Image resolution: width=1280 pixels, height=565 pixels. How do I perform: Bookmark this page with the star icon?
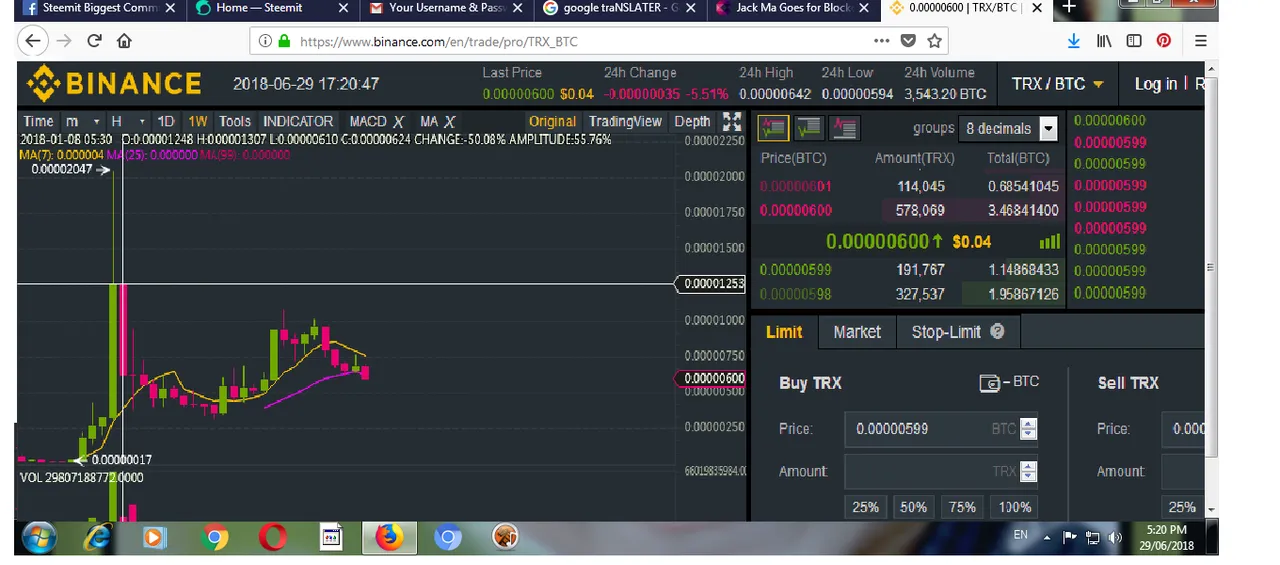tap(934, 41)
